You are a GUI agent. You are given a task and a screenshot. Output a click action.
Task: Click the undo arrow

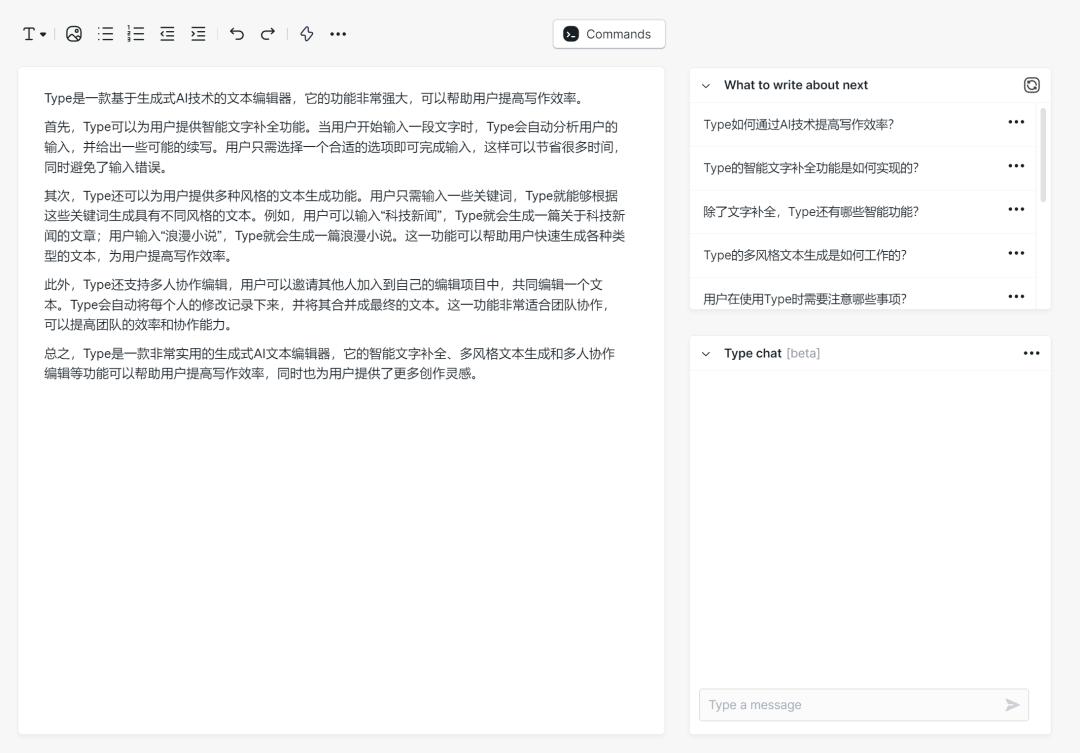[x=237, y=34]
